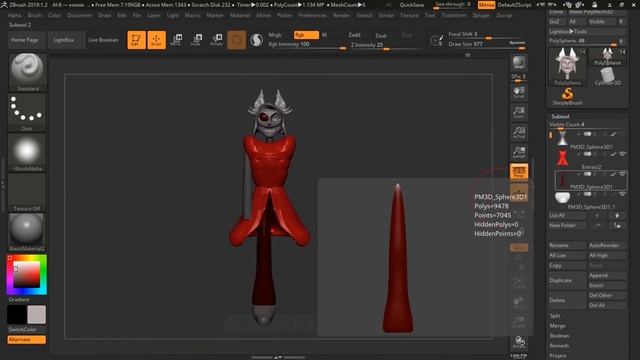Toggle the Persp perspective icon
Viewport: 640px width, 360px height.
519,172
